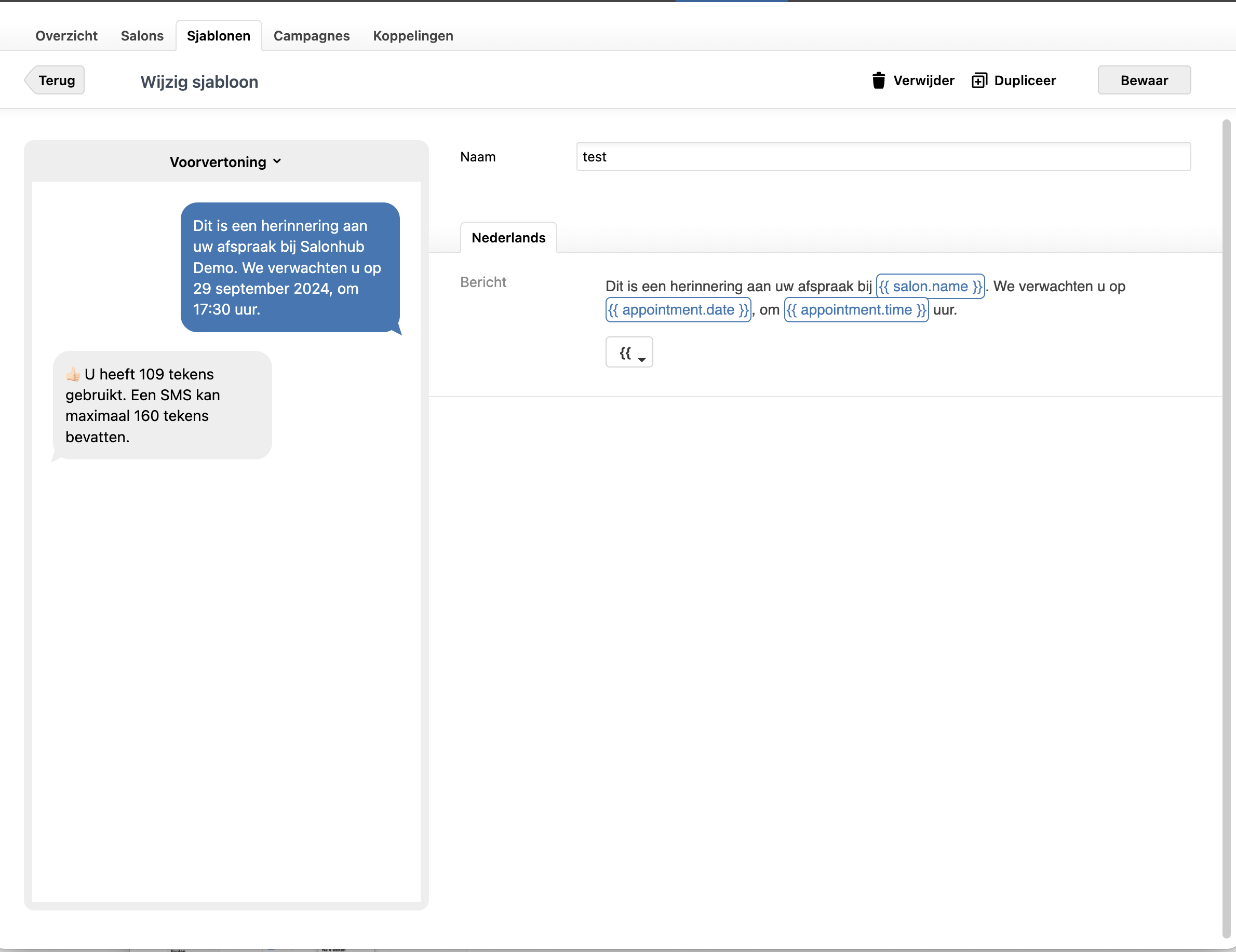
Task: Click the appointment.date variable tag
Action: [x=678, y=310]
